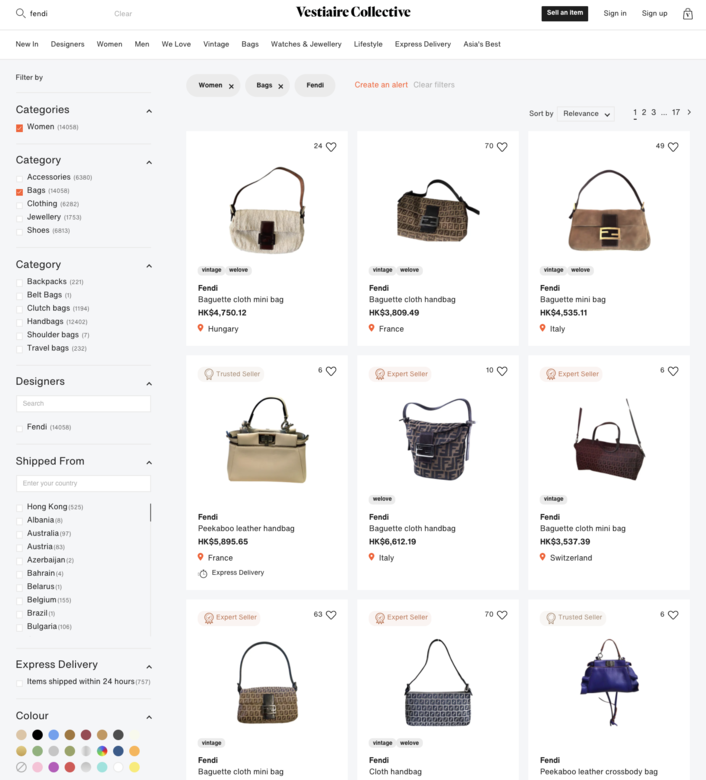Click Create an alert link
Image resolution: width=706 pixels, height=780 pixels.
point(381,85)
